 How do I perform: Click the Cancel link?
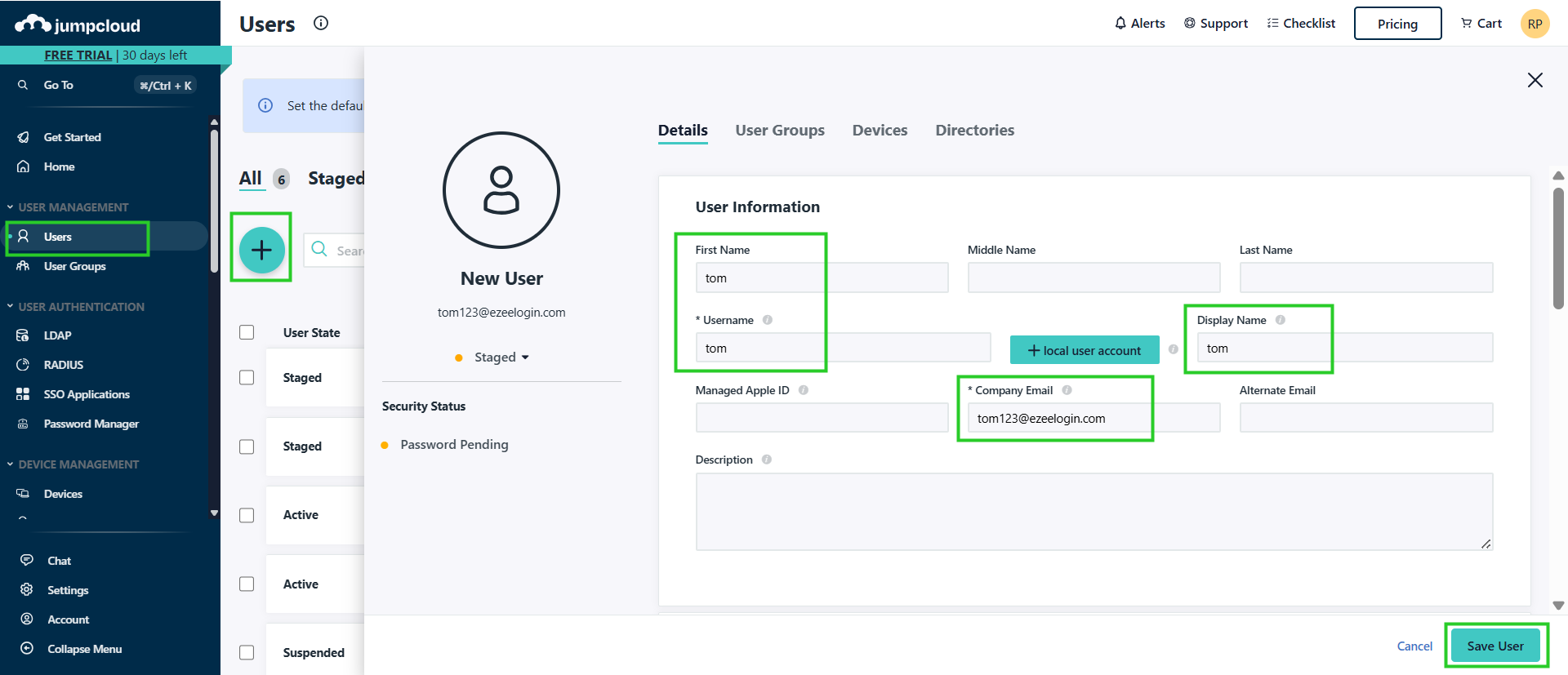click(1414, 646)
